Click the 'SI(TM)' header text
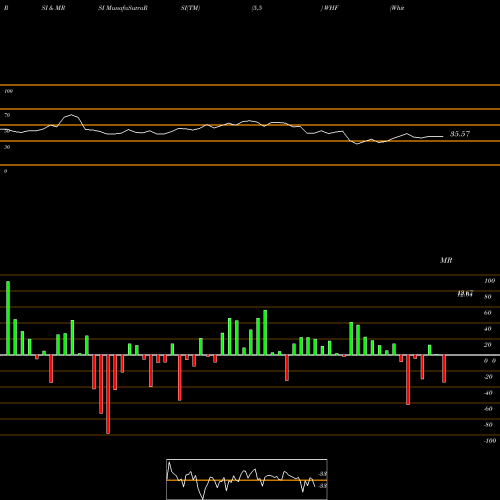This screenshot has width=500, height=500. 190,8
